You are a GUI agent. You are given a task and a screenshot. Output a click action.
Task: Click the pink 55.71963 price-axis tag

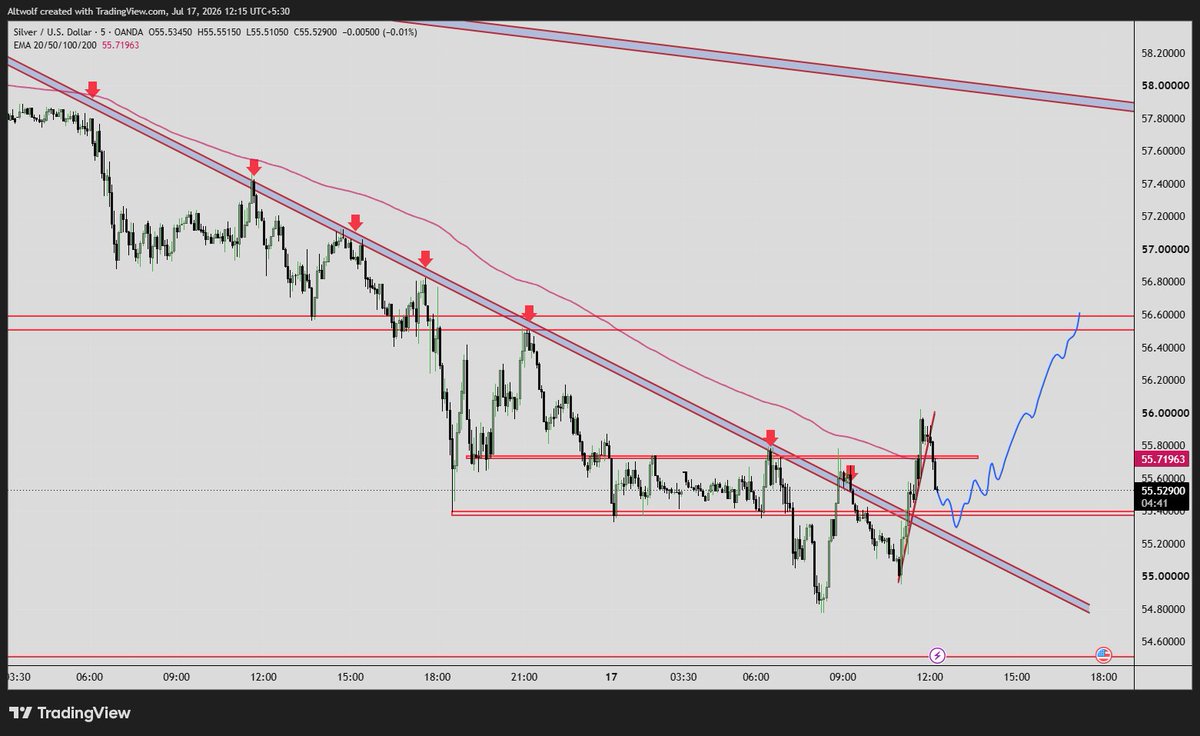(x=1162, y=459)
